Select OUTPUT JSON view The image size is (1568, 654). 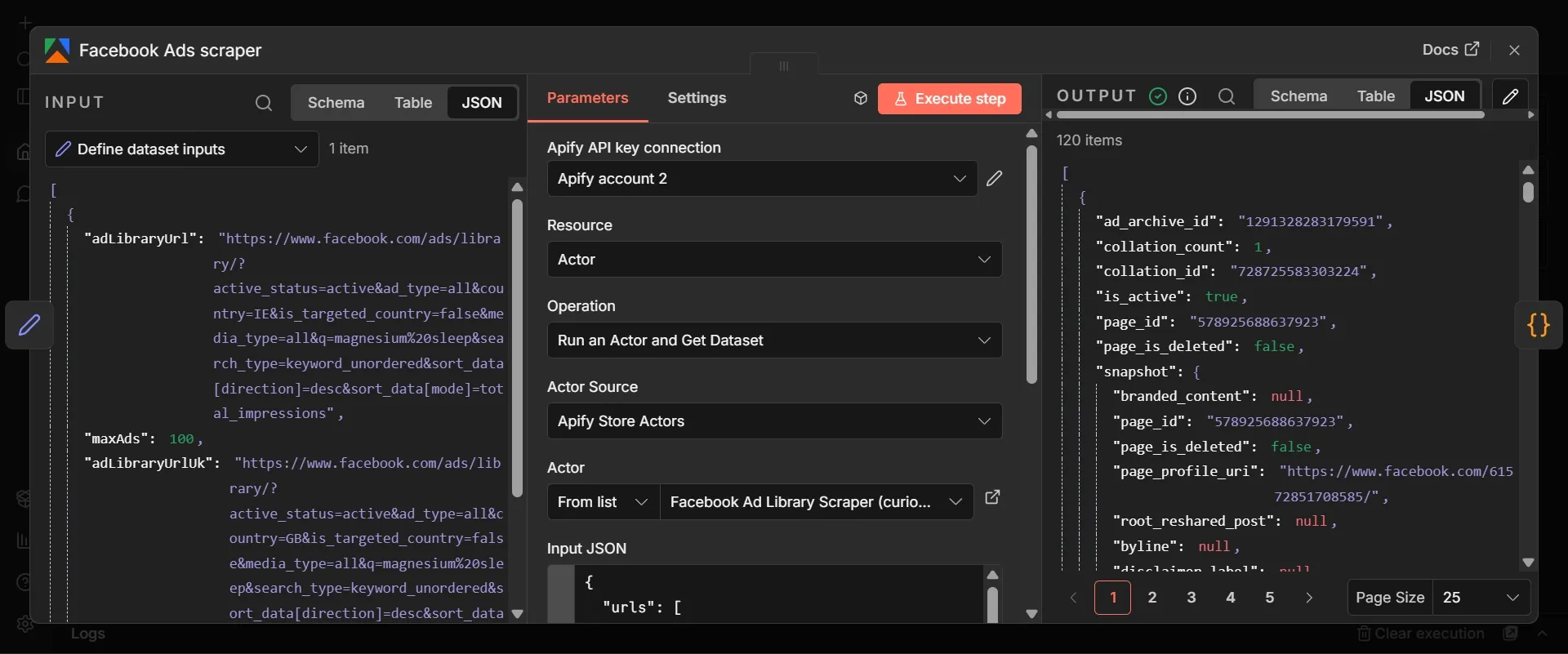pyautogui.click(x=1445, y=96)
